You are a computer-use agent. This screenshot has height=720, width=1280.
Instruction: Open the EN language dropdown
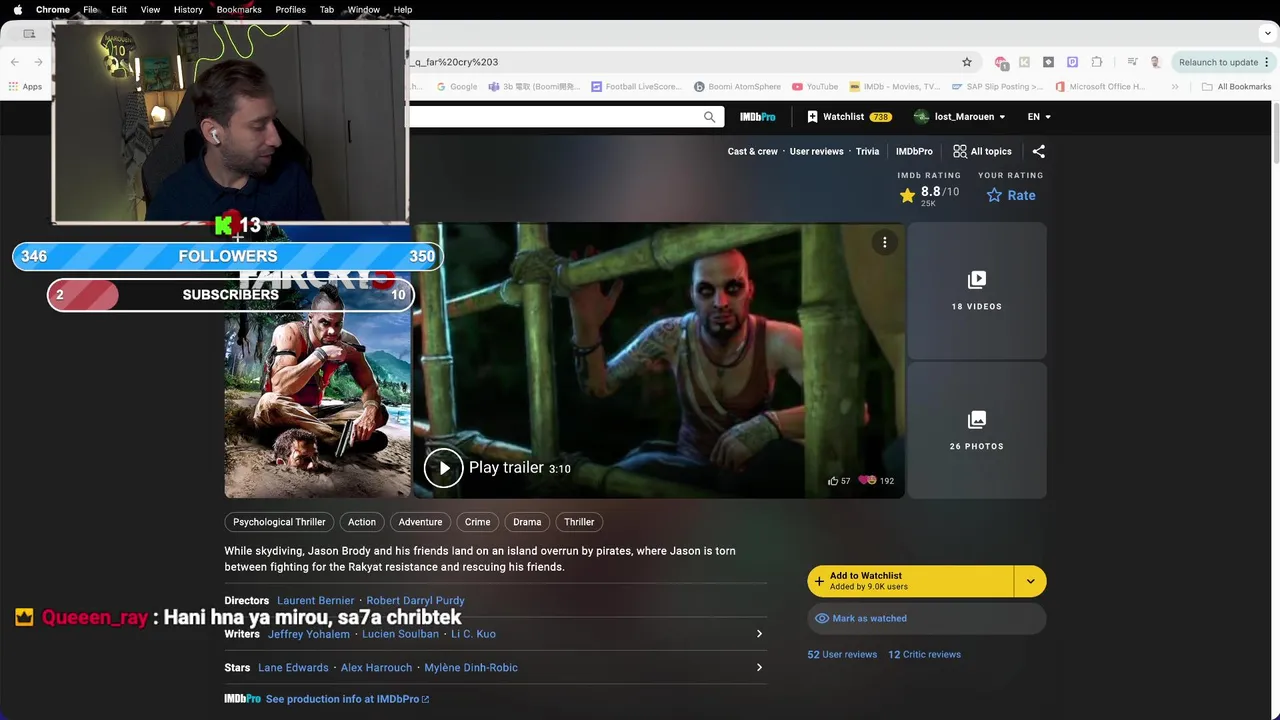pos(1039,117)
